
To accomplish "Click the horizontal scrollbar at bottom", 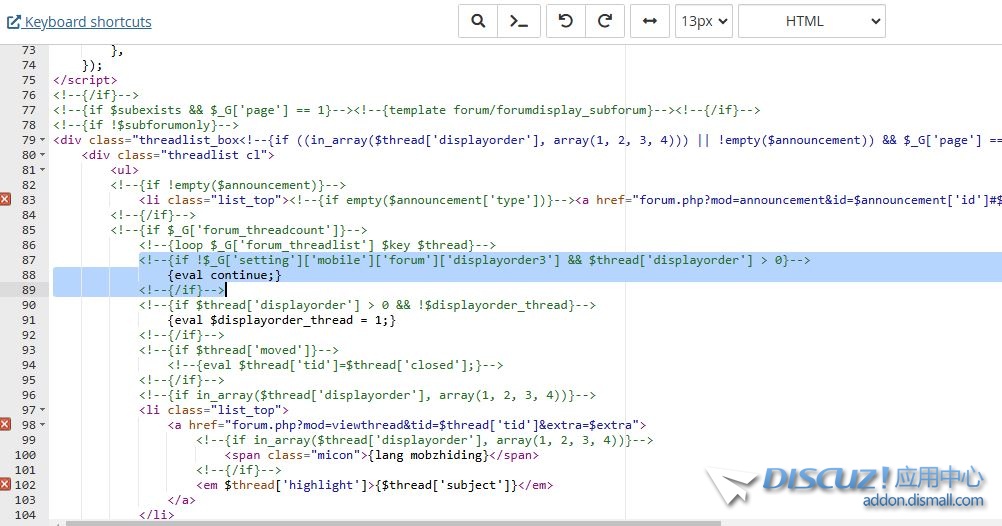I will [x=393, y=523].
